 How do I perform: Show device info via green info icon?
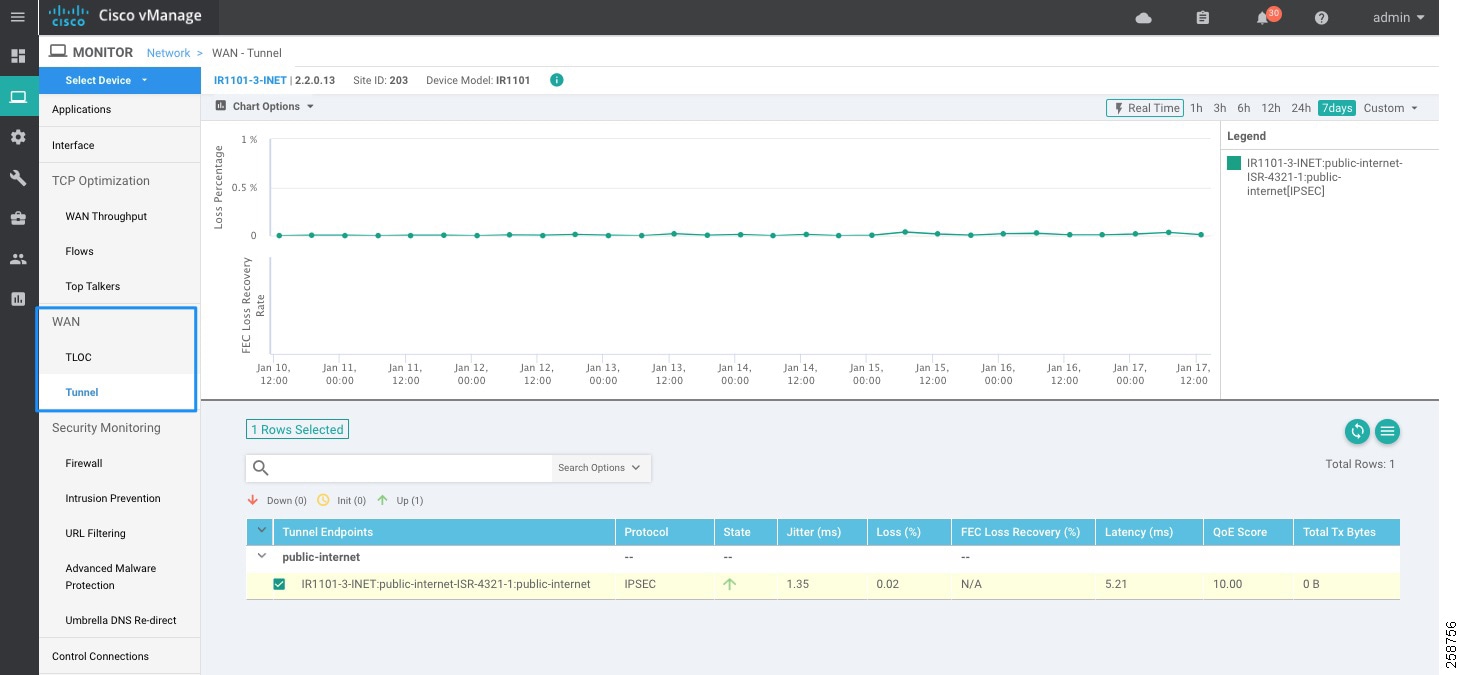[557, 80]
